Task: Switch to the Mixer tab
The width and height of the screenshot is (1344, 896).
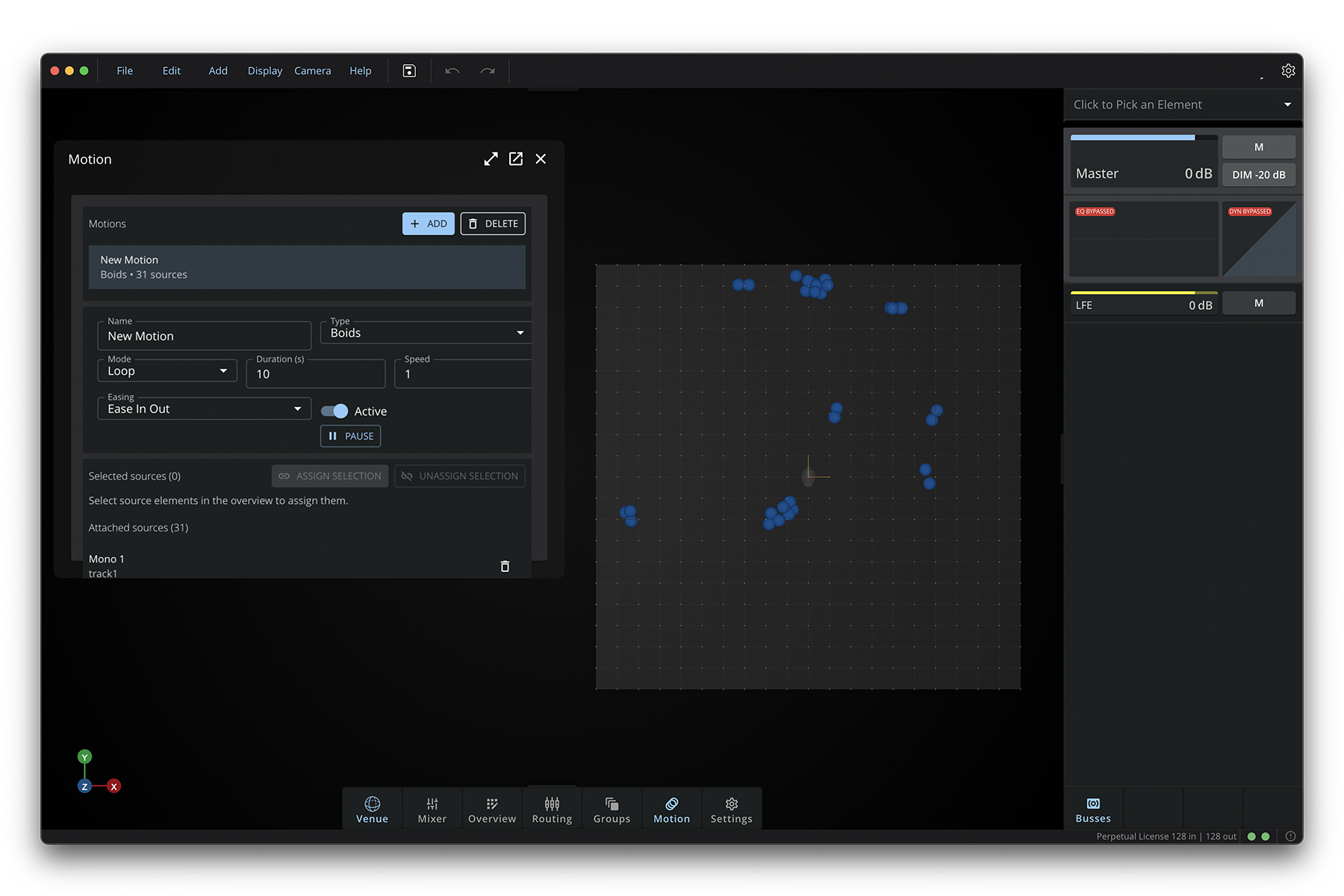Action: coord(432,809)
